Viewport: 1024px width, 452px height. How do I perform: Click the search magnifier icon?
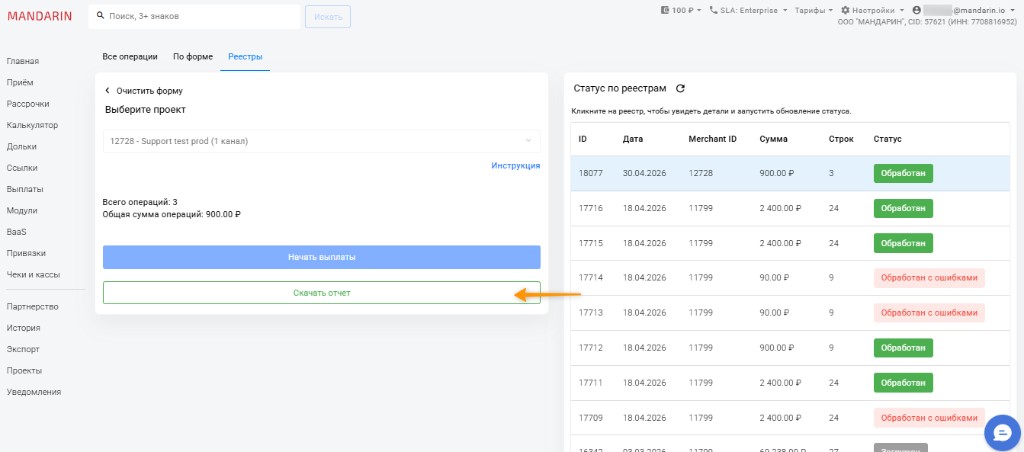[100, 16]
